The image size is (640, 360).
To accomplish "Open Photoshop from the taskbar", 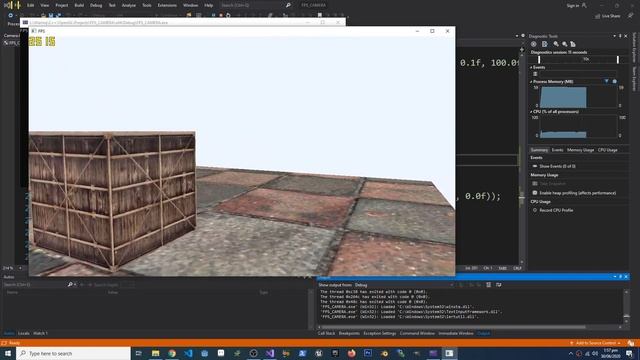I will click(x=368, y=353).
